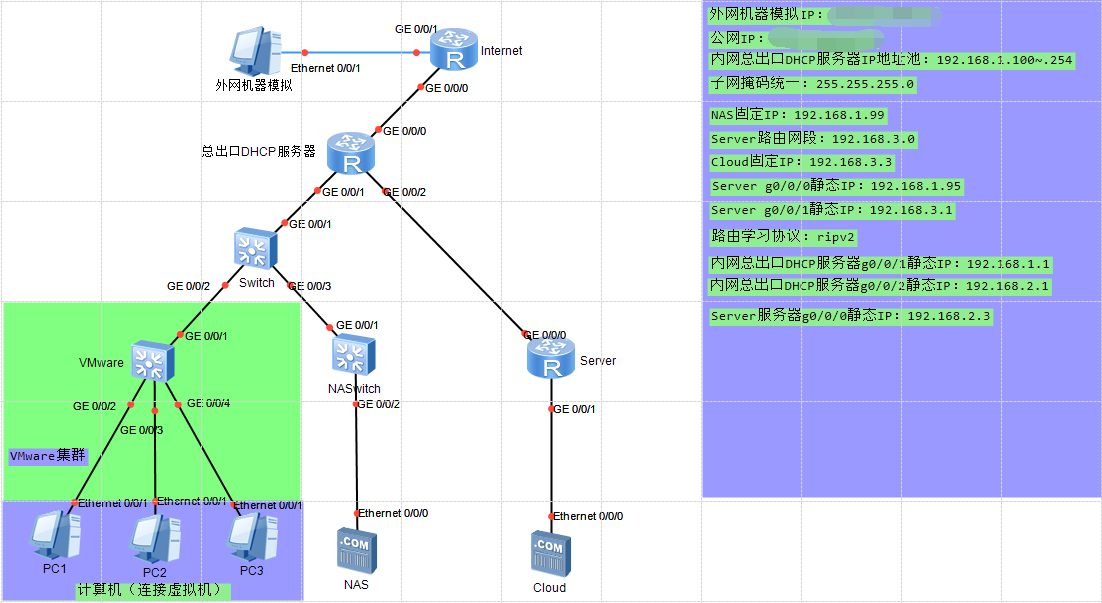Click the Server router icon
Screen dimensions: 1102x603
(550, 359)
